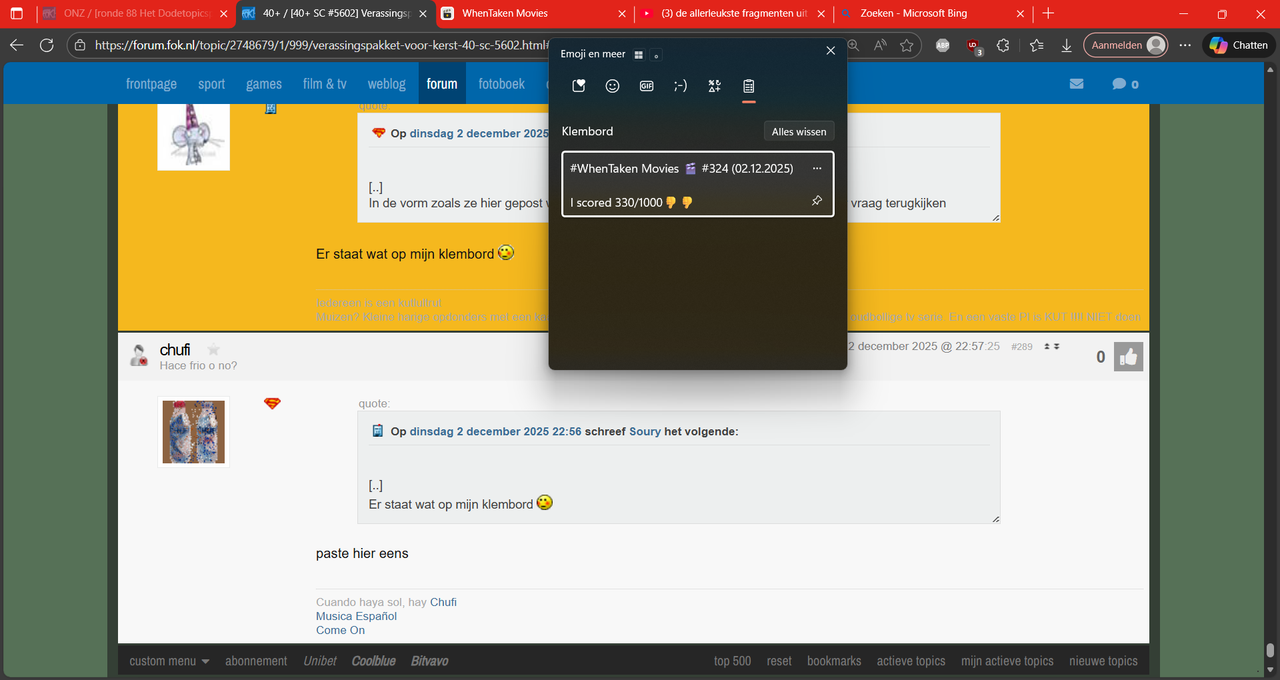The height and width of the screenshot is (680, 1280).
Task: Click the browser address bar URL
Action: pyautogui.click(x=322, y=45)
